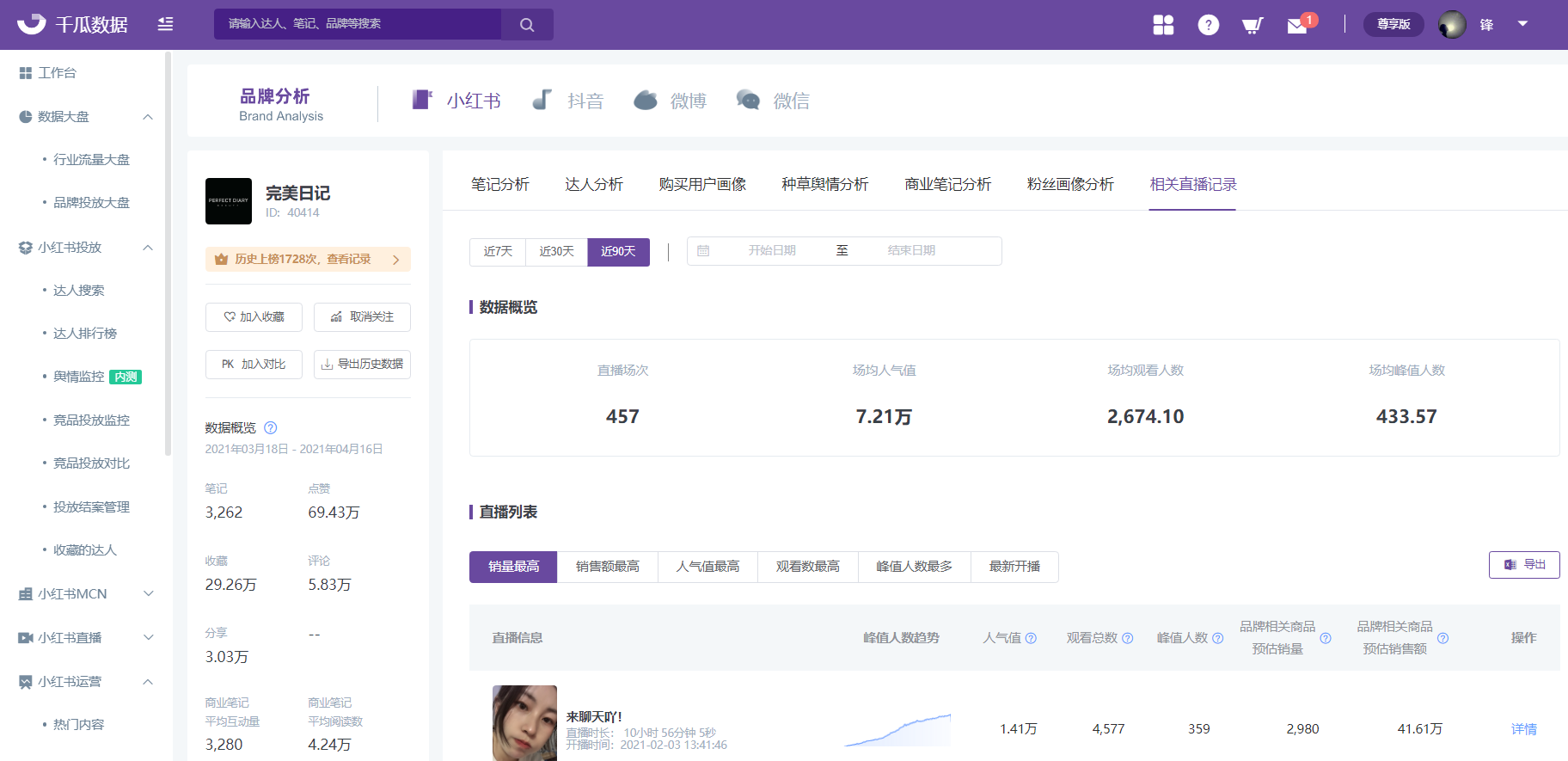Sort live list by 销售额最高
Image resolution: width=1568 pixels, height=761 pixels.
click(608, 567)
